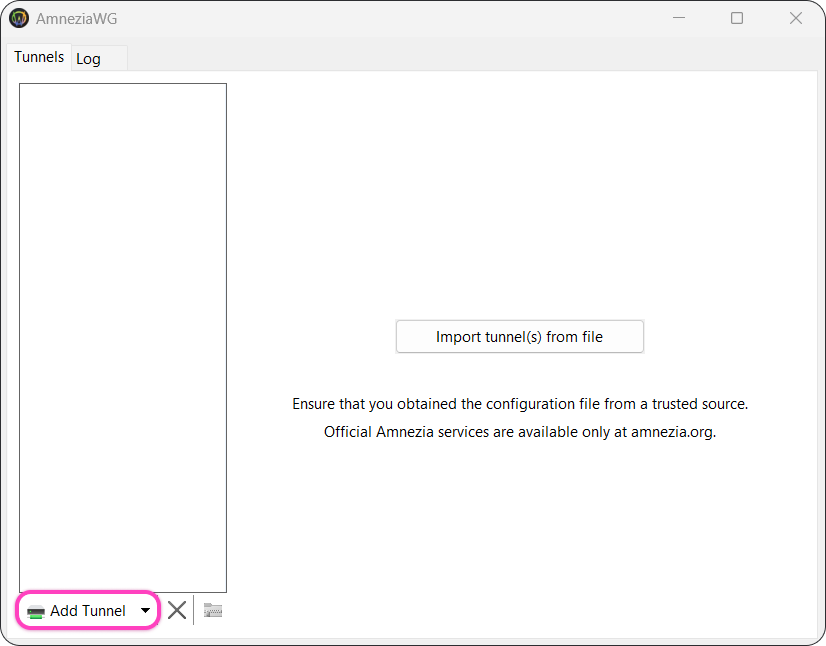Expand the Add Tunnel dropdown arrow
Image resolution: width=826 pixels, height=646 pixels.
145,611
